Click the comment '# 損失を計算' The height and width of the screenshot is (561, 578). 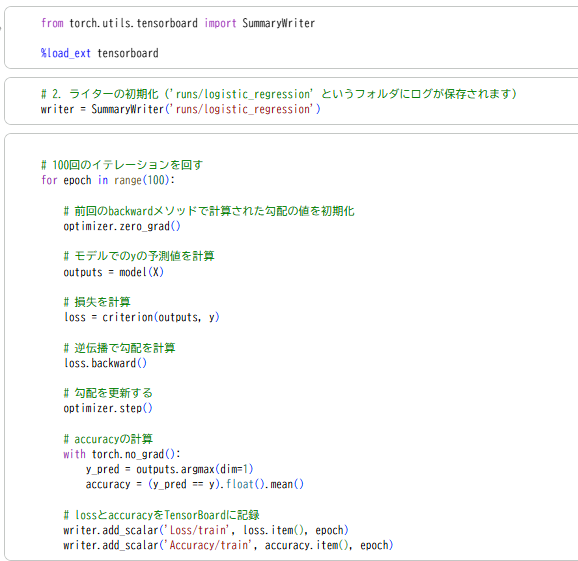point(97,302)
